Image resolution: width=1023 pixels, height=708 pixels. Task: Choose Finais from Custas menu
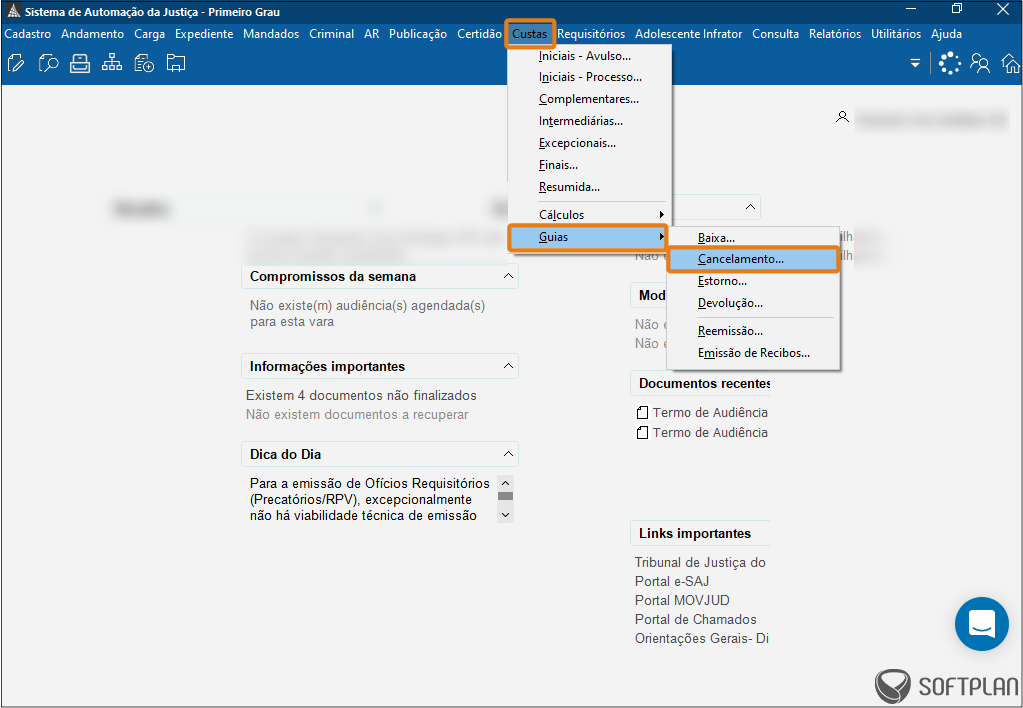pos(590,165)
